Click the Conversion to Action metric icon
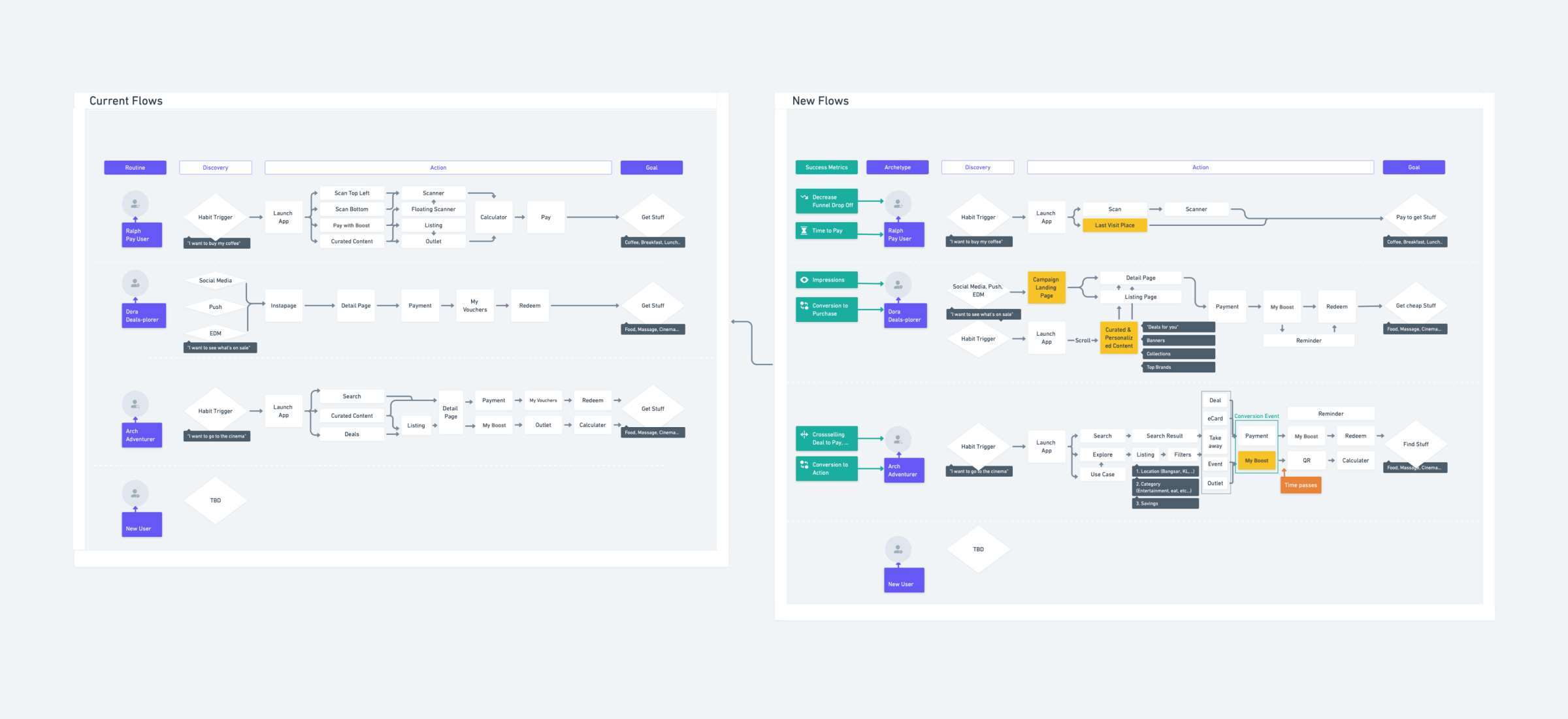 pos(804,464)
